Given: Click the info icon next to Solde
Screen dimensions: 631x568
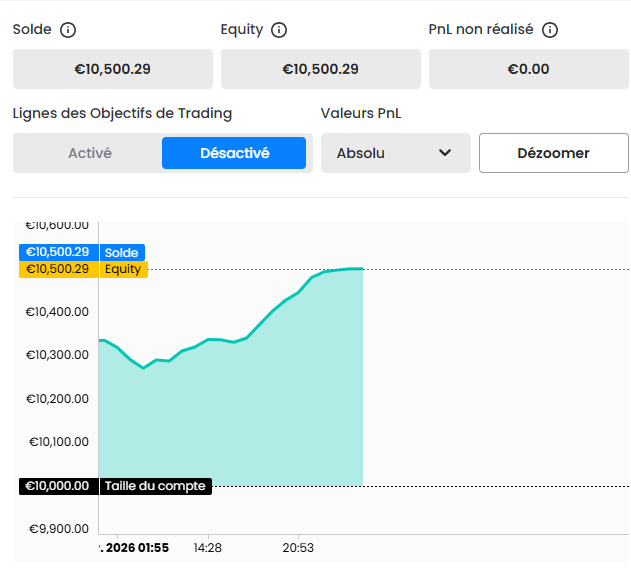Looking at the screenshot, I should (68, 30).
